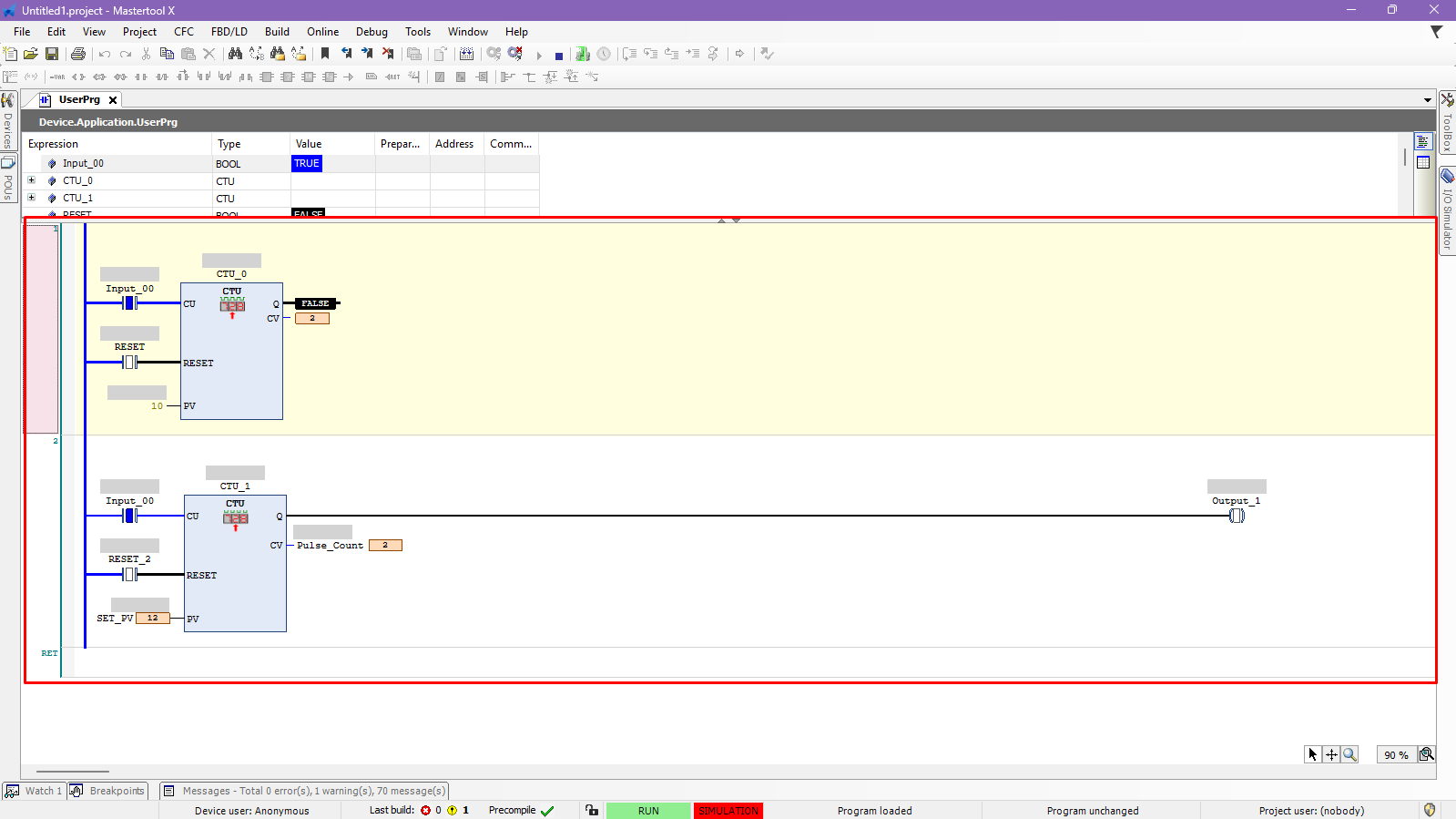The width and height of the screenshot is (1456, 819).
Task: Expand the CTU_1 variable row
Action: pos(31,198)
